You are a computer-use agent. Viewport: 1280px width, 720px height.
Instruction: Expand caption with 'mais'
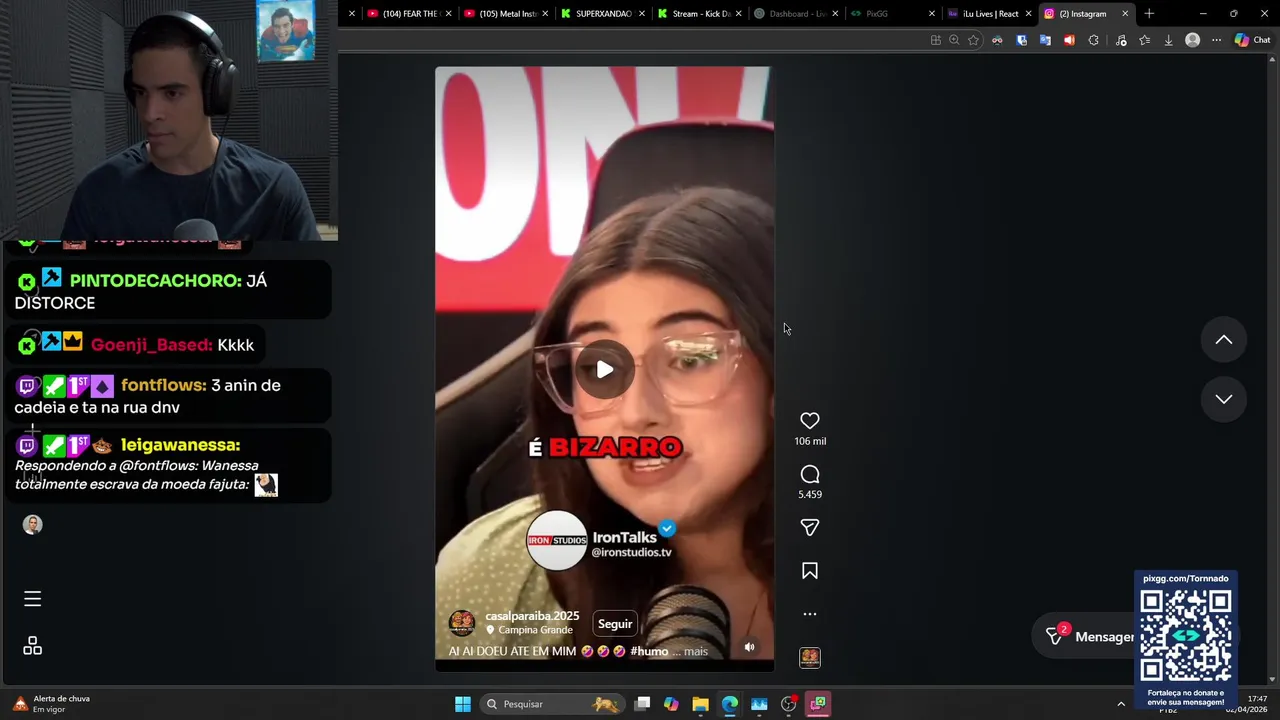click(x=696, y=651)
